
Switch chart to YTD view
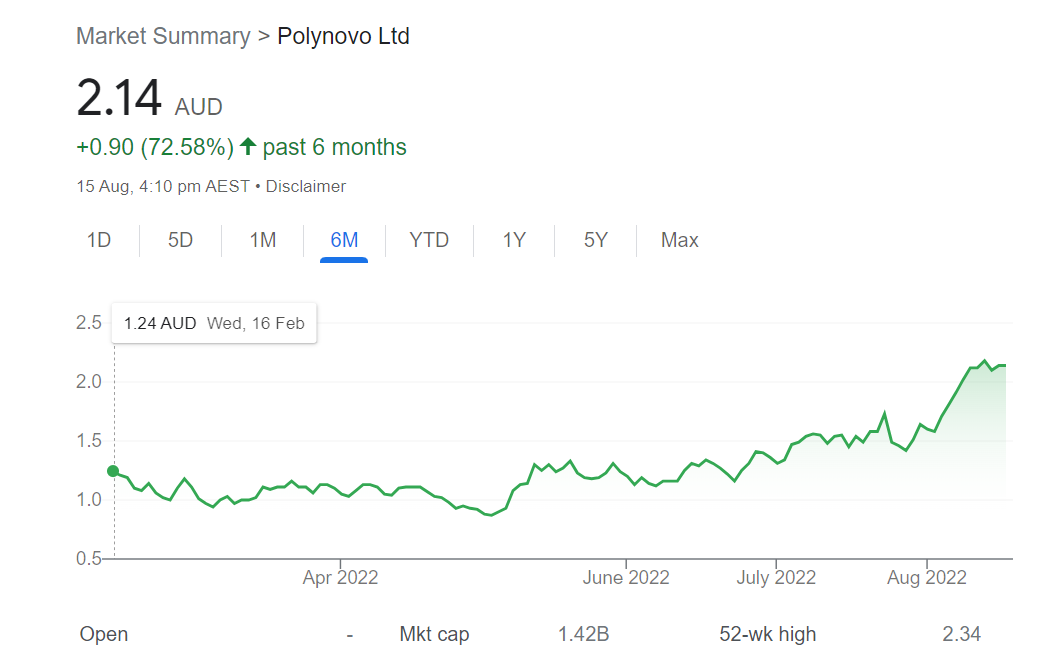[429, 240]
